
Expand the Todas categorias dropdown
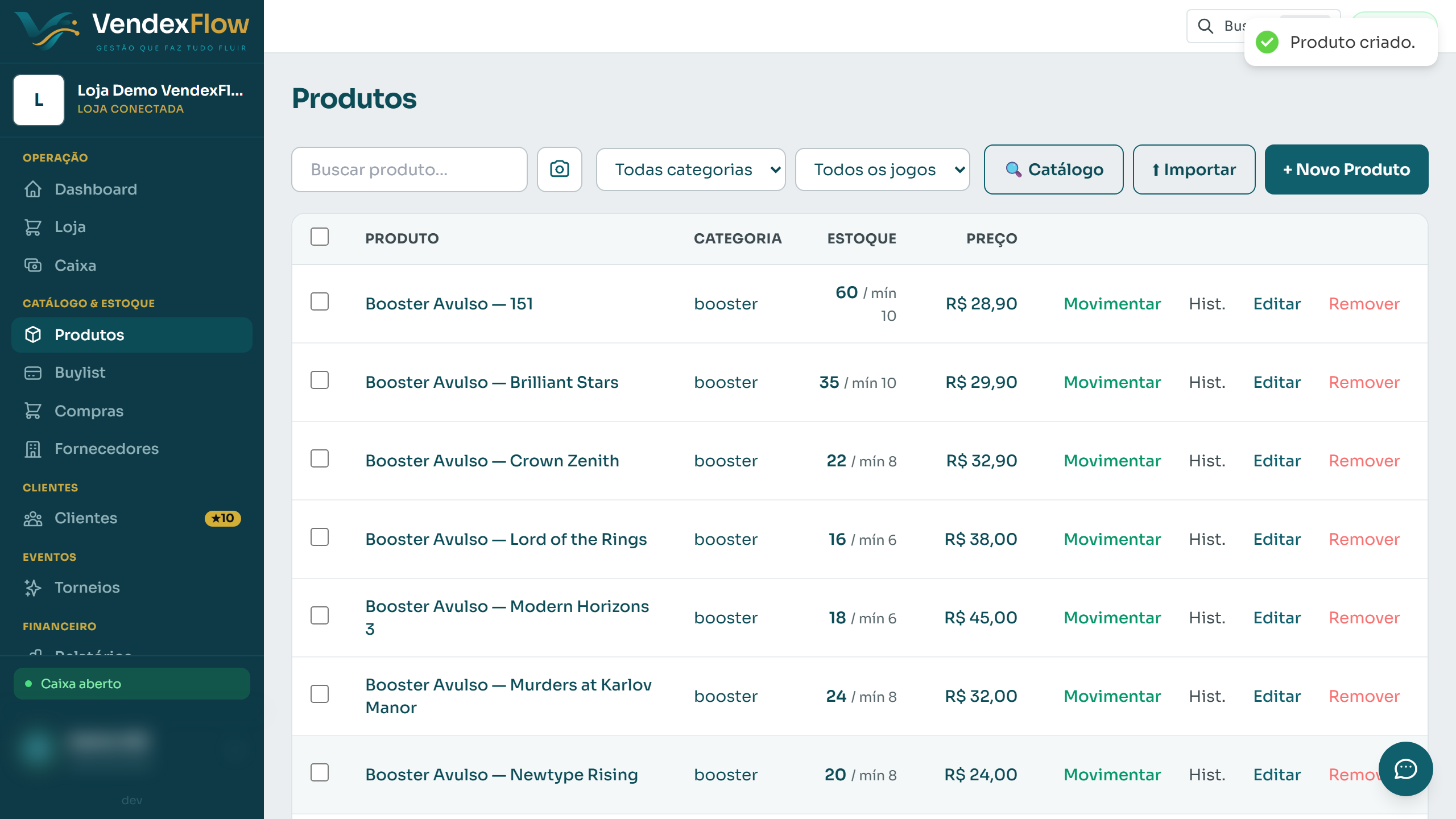point(690,169)
